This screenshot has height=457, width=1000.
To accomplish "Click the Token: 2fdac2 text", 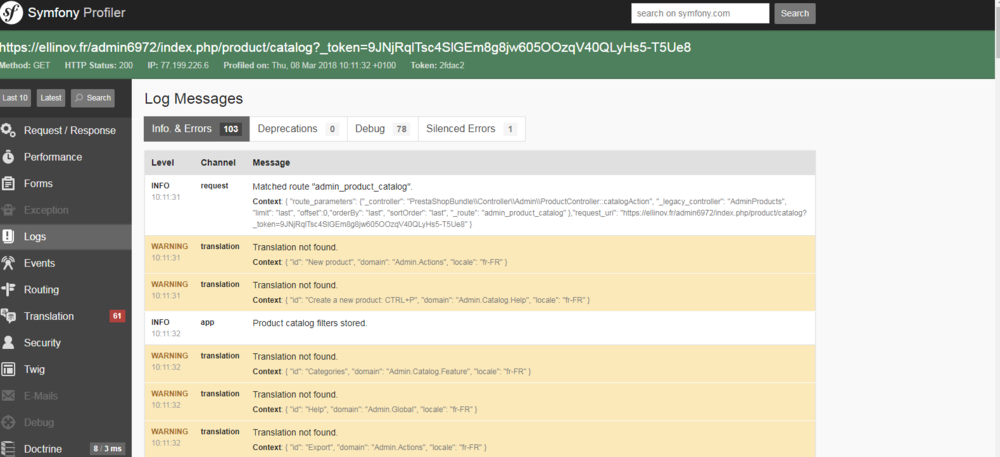I will coord(437,66).
